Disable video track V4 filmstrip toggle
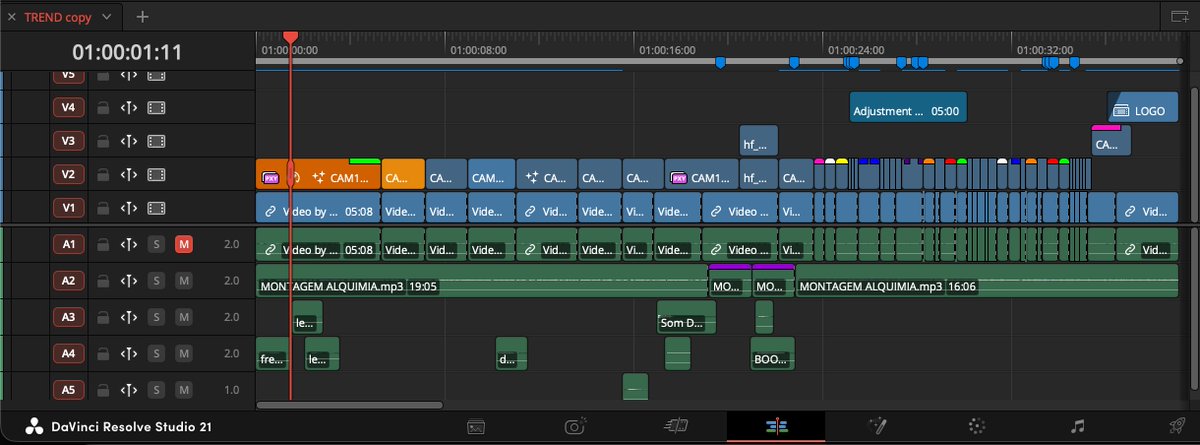 (157, 107)
